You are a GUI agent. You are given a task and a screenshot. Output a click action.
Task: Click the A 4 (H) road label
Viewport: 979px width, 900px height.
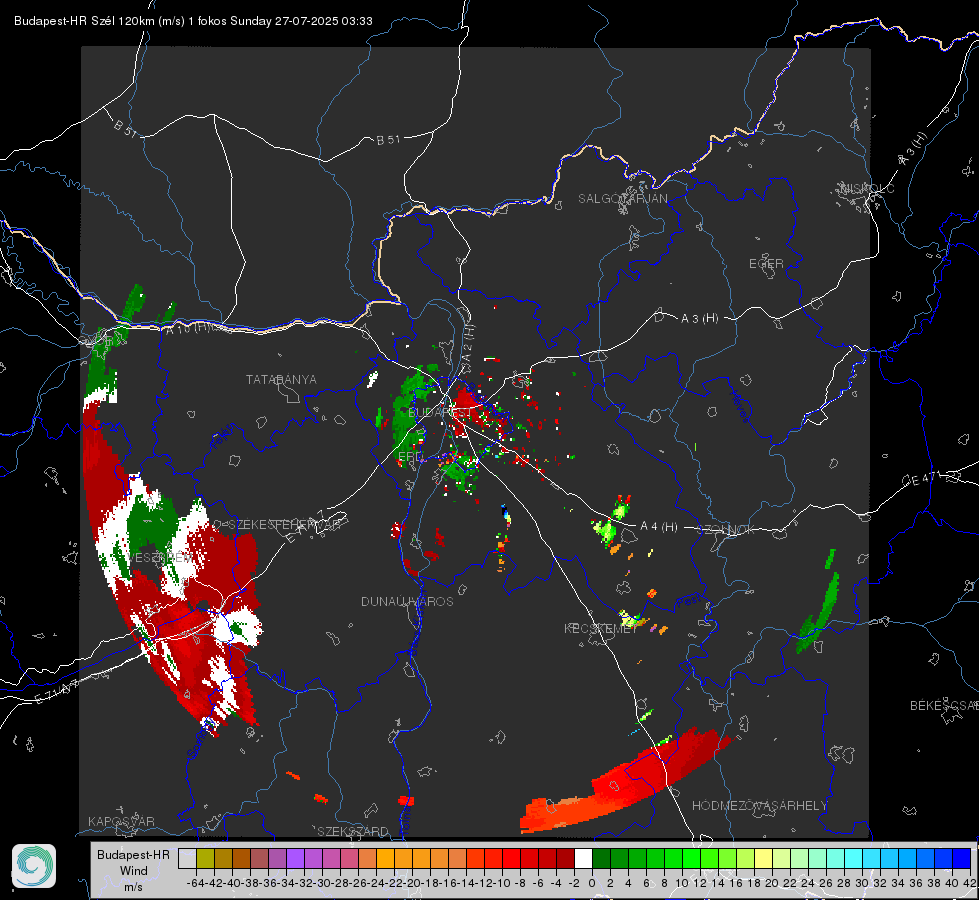click(659, 527)
